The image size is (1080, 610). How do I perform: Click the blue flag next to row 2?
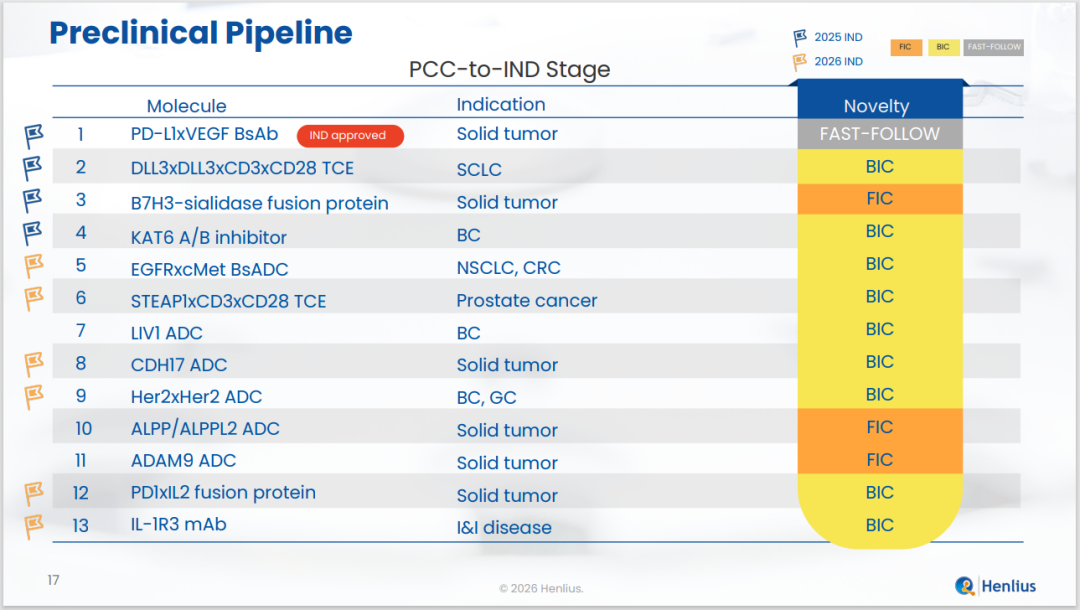34,169
